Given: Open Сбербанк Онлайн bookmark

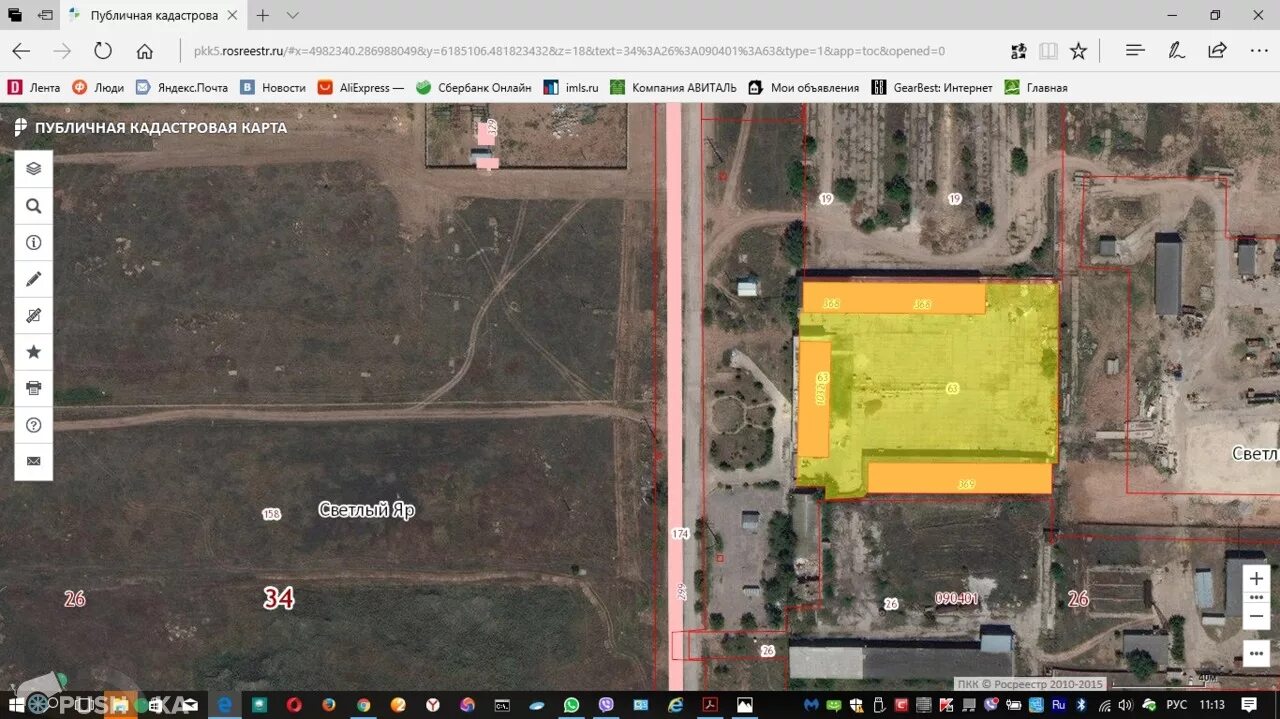Looking at the screenshot, I should click(474, 88).
